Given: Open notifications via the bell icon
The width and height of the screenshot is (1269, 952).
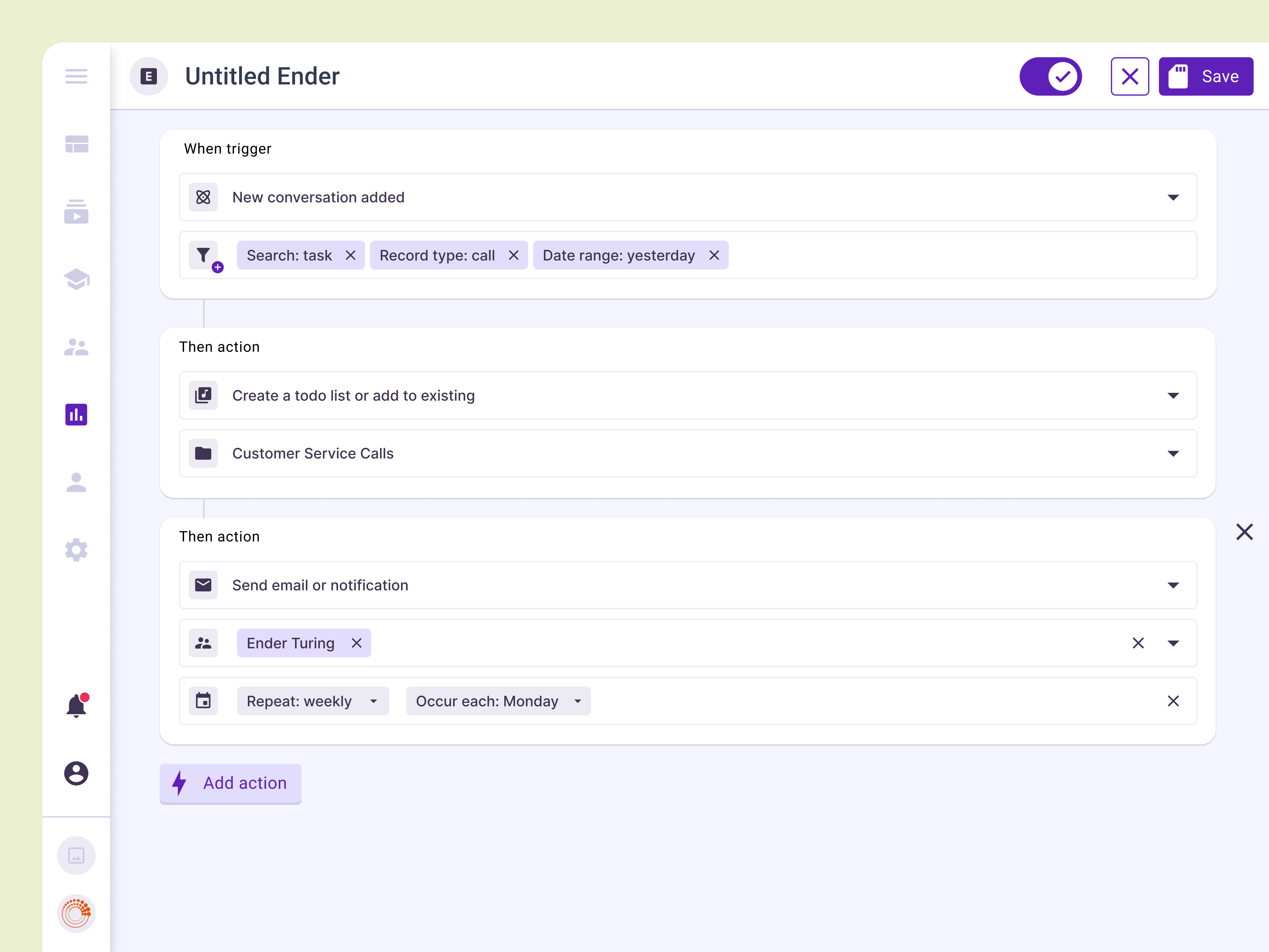Looking at the screenshot, I should pos(75,705).
